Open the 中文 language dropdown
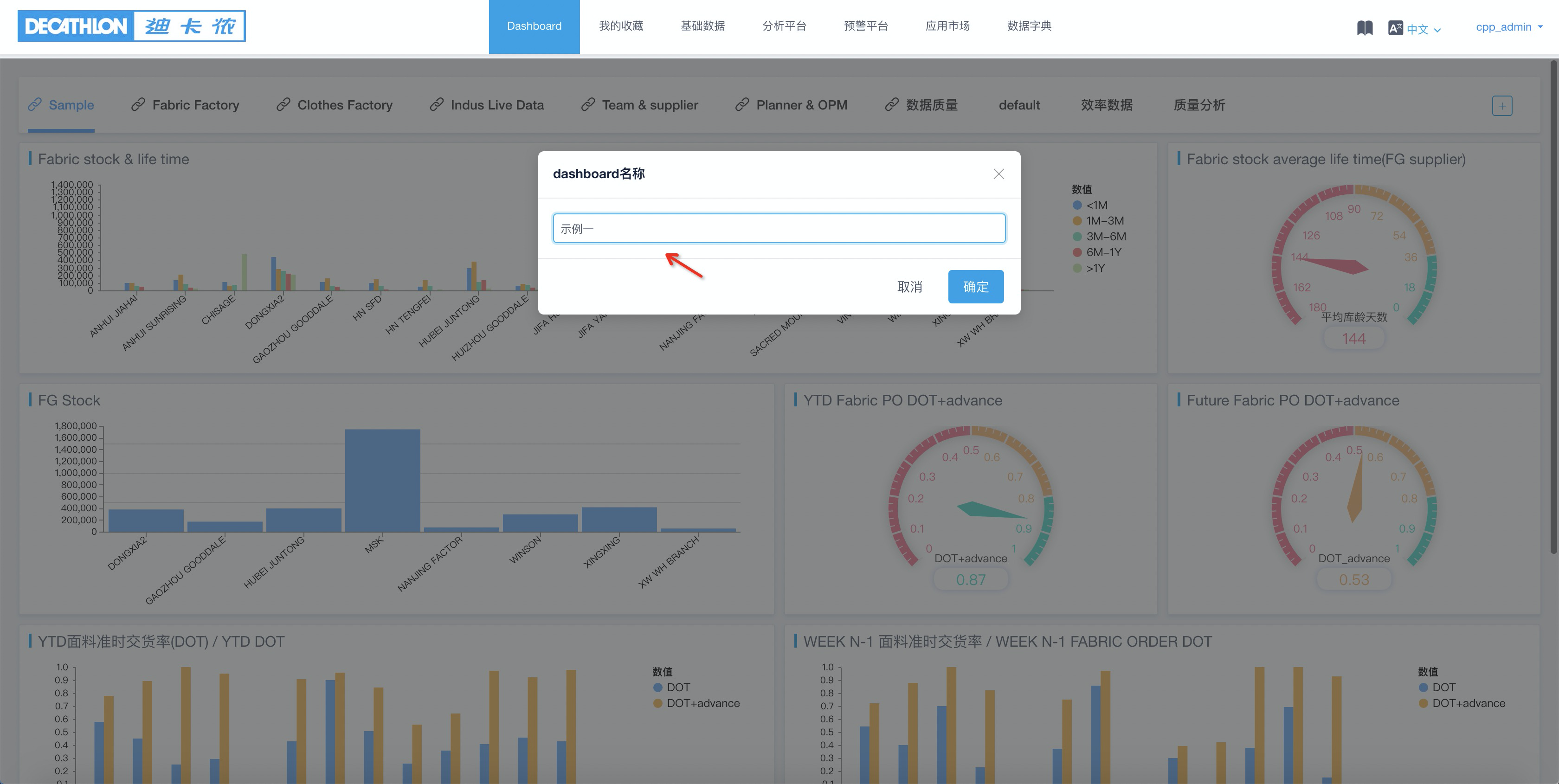The image size is (1559, 784). [x=1424, y=28]
